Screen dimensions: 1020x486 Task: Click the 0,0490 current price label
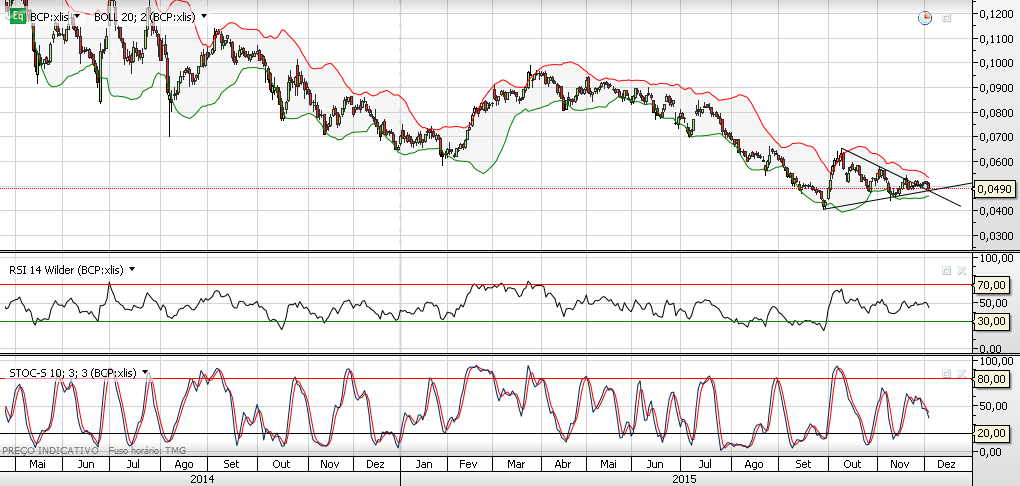point(994,188)
